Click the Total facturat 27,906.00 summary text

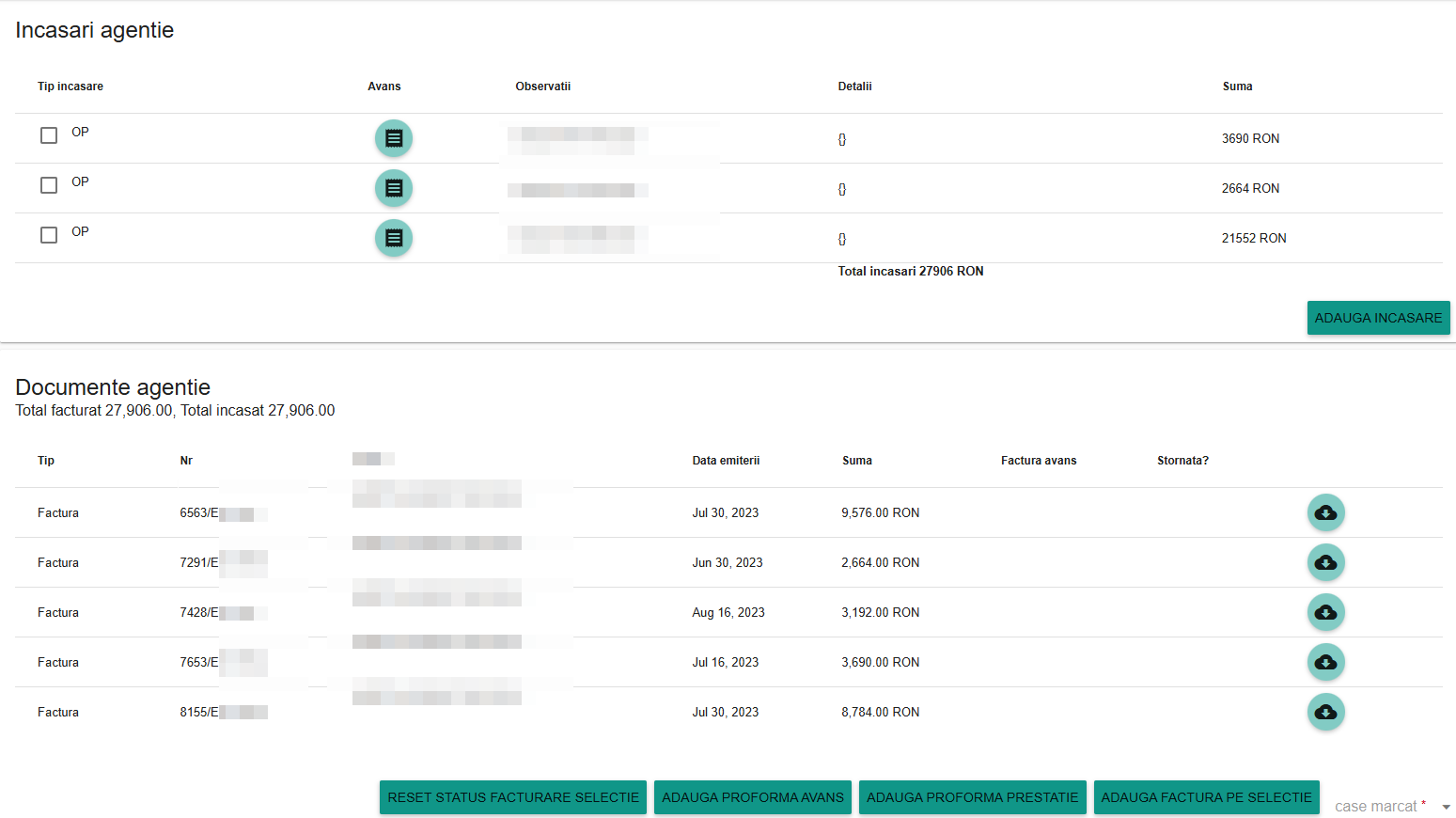94,411
